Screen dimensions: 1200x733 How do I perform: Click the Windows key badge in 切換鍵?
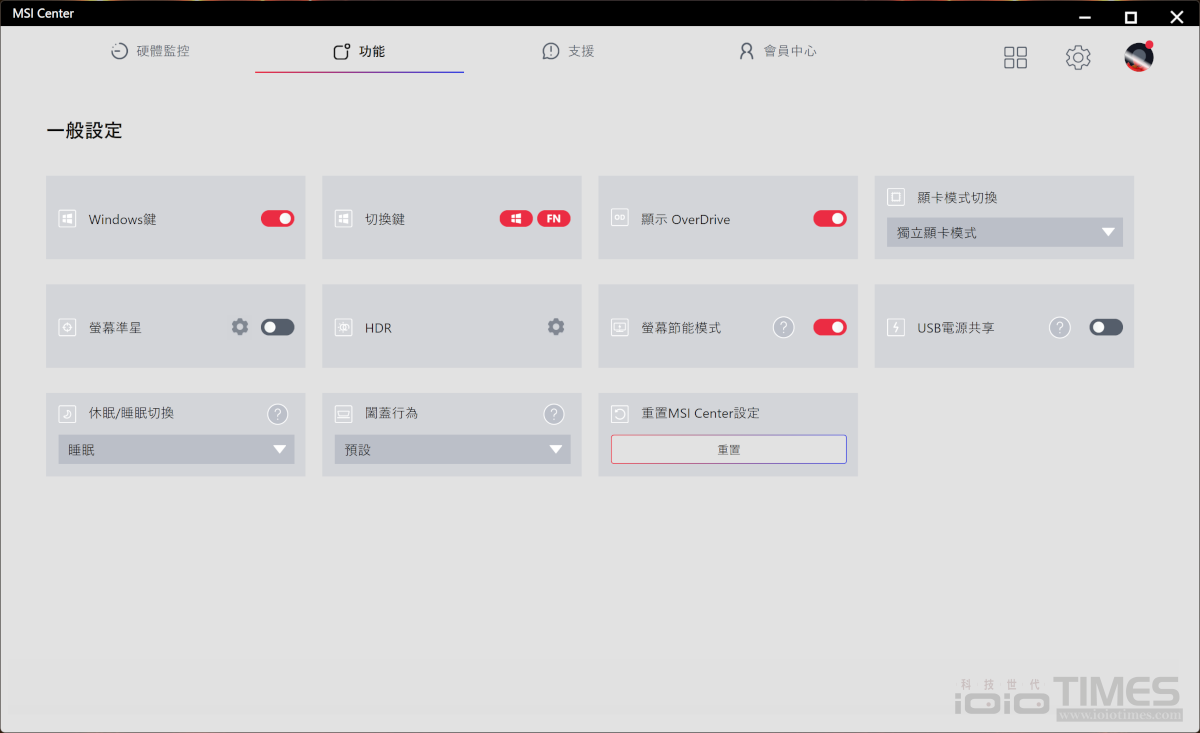(516, 218)
